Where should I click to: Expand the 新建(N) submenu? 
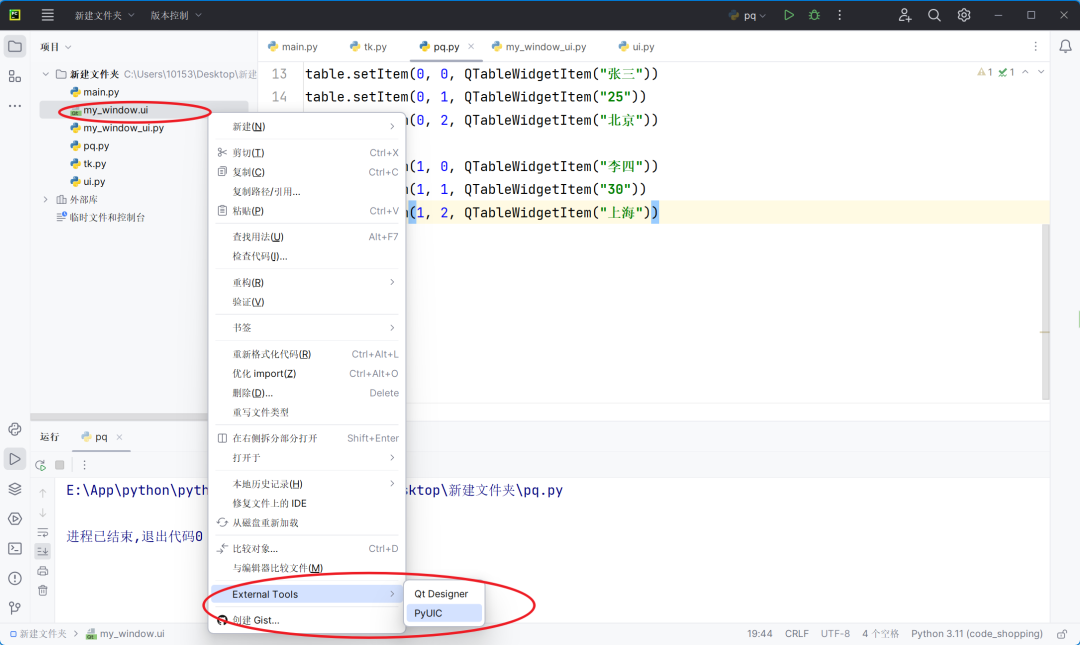coord(307,127)
